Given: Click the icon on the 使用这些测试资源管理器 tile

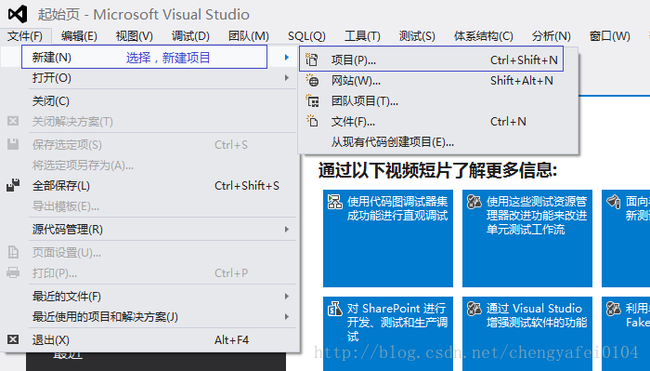Looking at the screenshot, I should pos(474,202).
